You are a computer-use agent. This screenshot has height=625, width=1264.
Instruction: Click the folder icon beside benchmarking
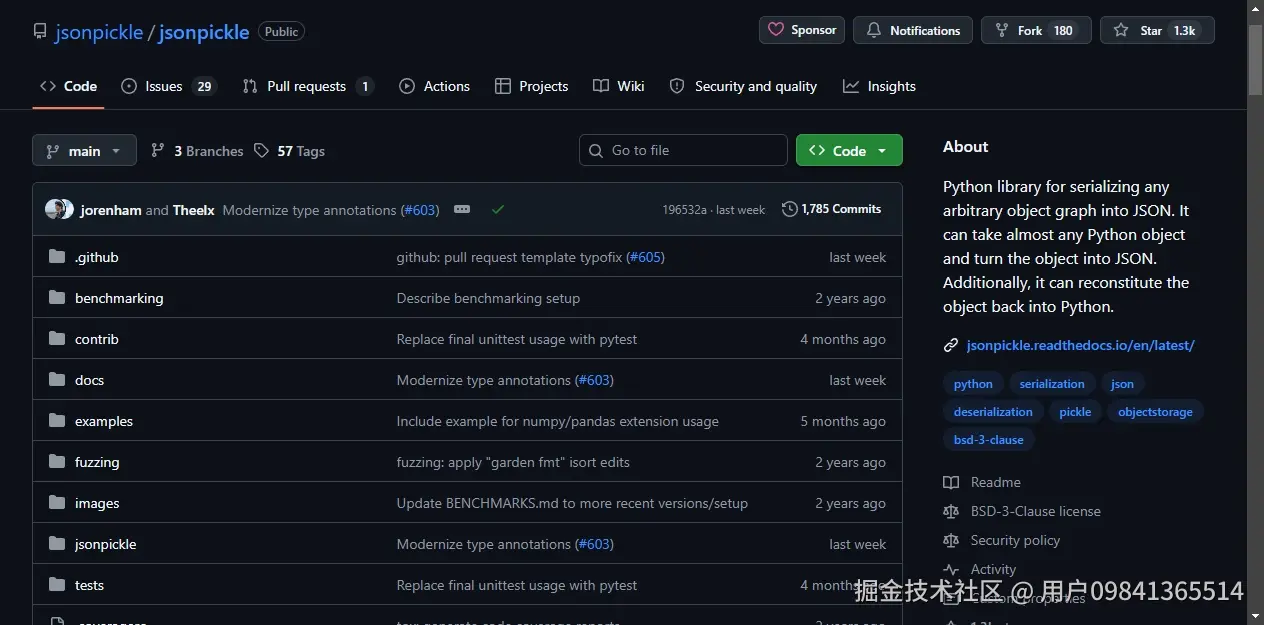click(x=57, y=298)
